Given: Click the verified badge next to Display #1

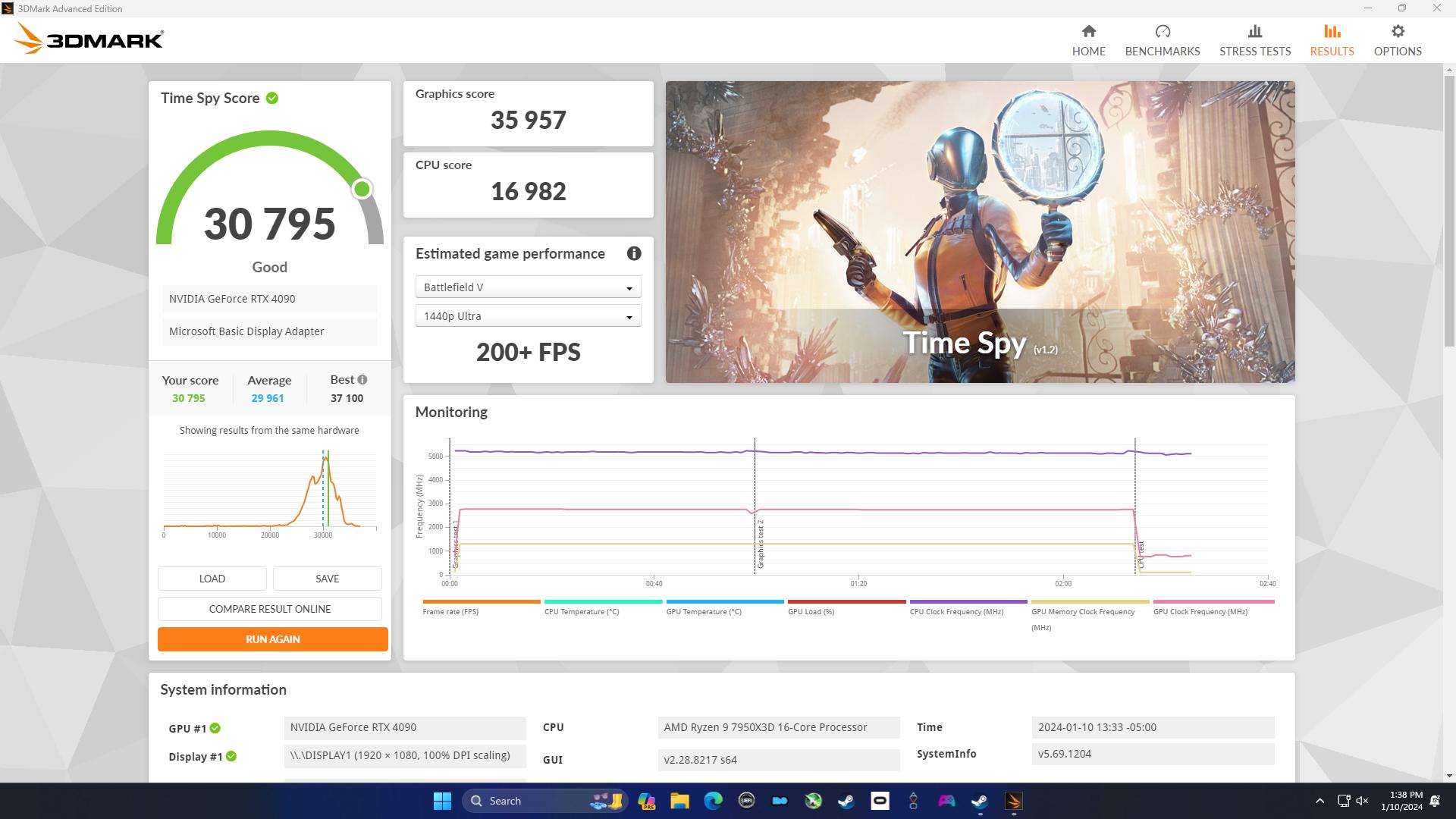Looking at the screenshot, I should tap(232, 756).
